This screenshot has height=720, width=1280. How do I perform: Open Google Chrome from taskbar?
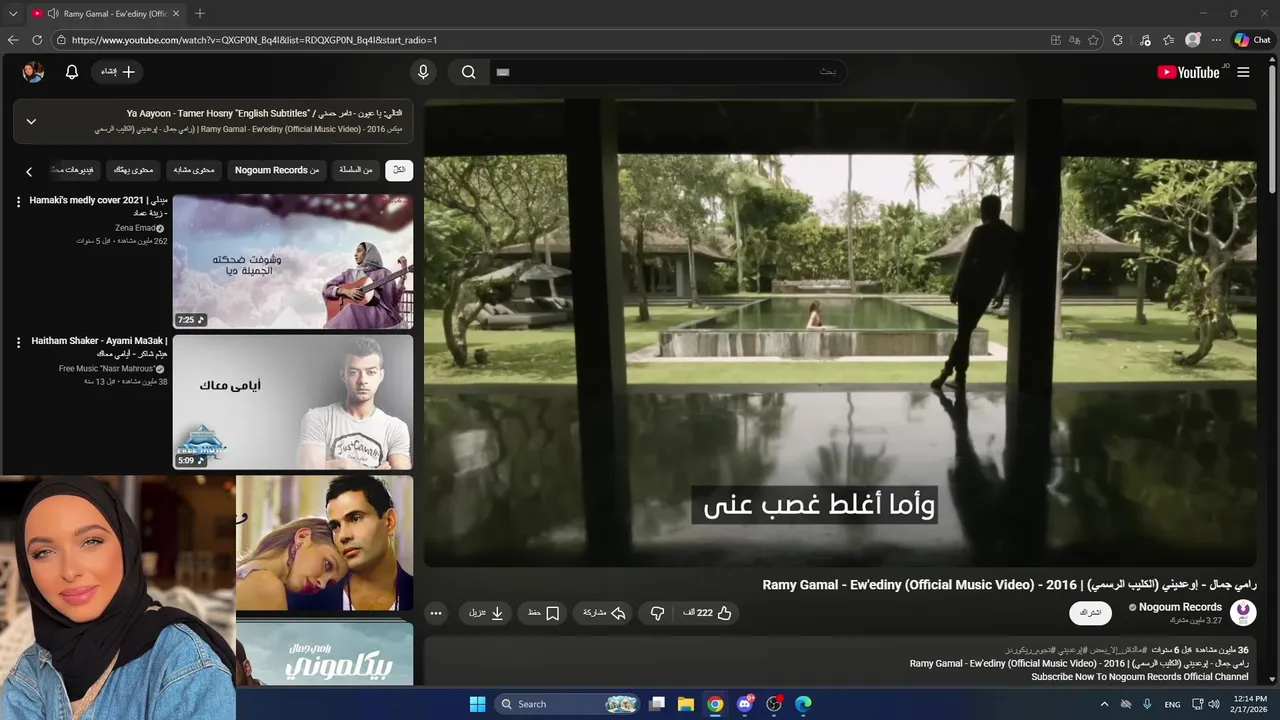pos(715,704)
